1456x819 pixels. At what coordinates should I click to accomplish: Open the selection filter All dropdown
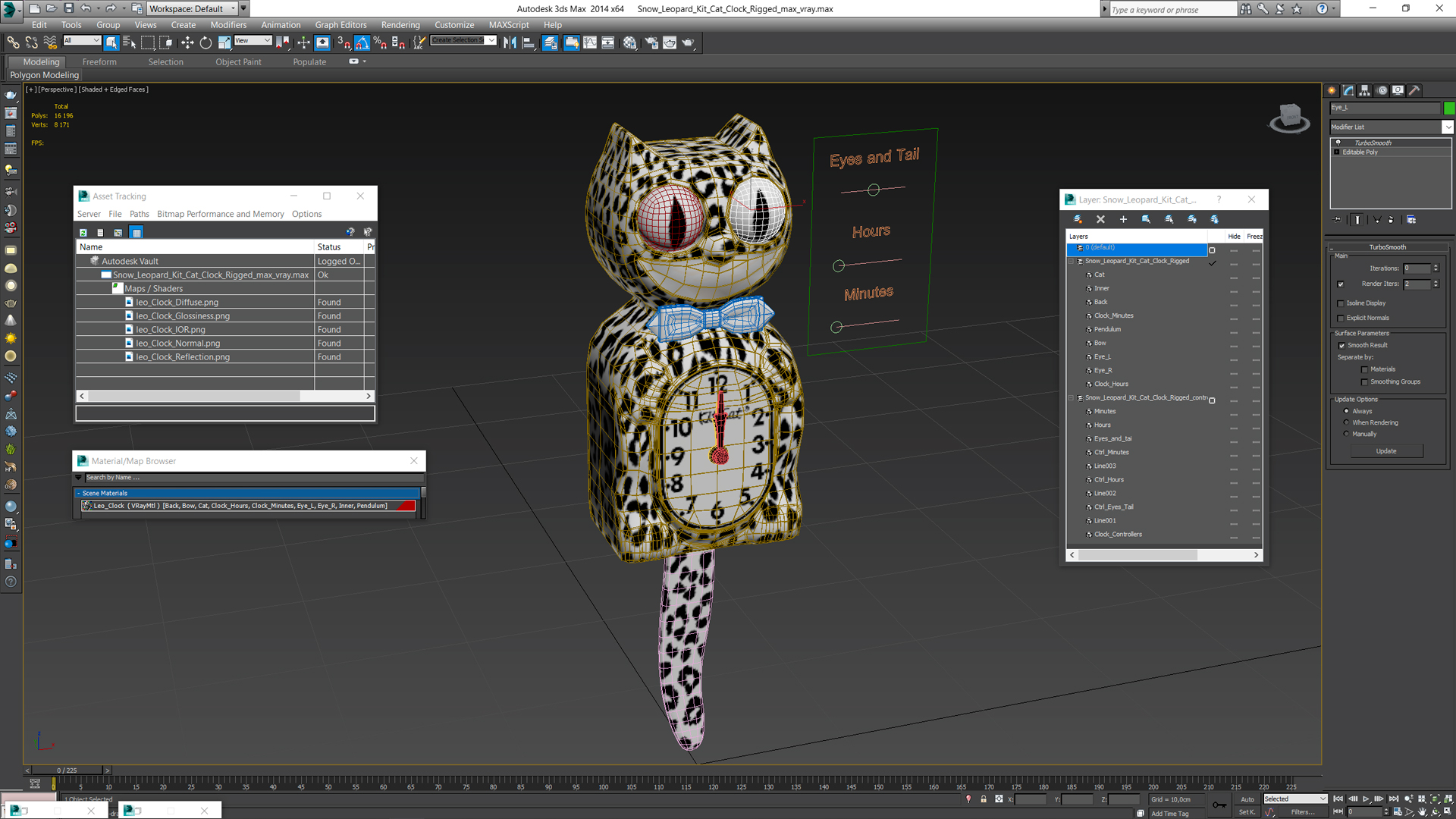click(82, 40)
